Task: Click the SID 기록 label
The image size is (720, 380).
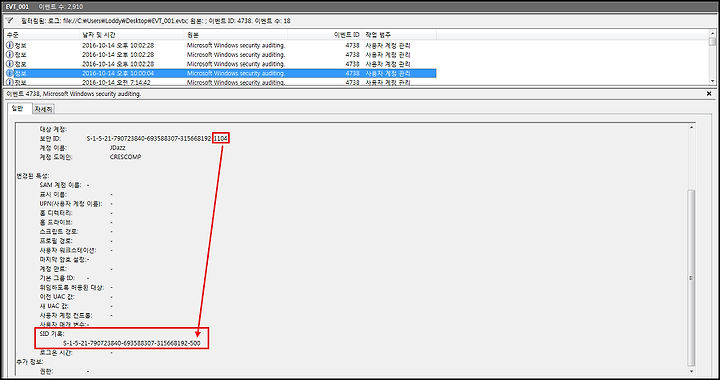Action: point(53,334)
